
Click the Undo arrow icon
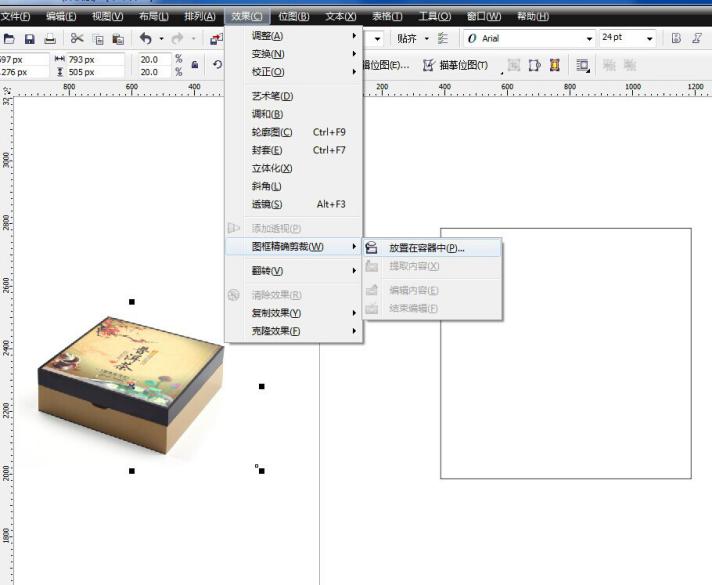pos(146,39)
